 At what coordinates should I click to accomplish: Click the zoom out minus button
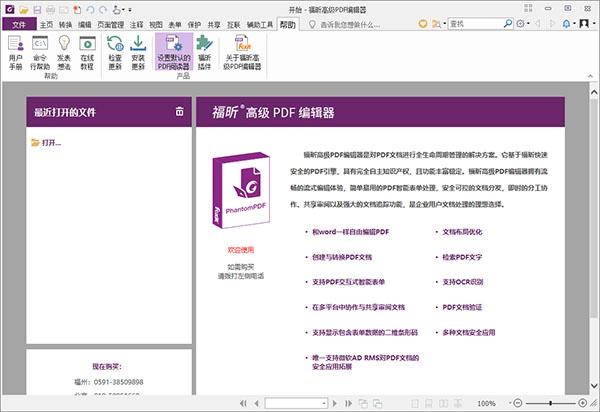point(518,403)
